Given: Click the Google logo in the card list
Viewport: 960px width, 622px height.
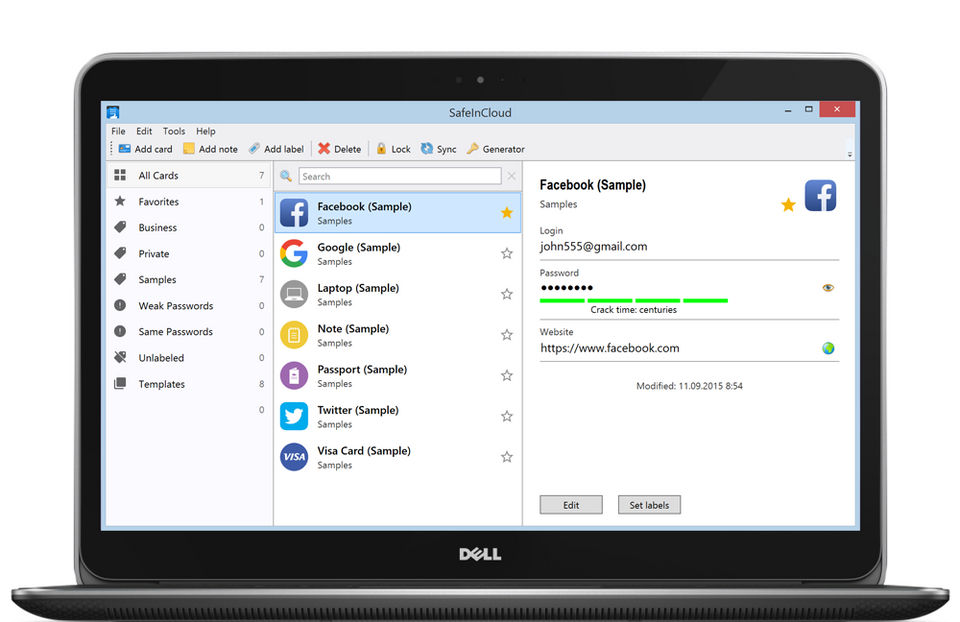Looking at the screenshot, I should coord(294,253).
